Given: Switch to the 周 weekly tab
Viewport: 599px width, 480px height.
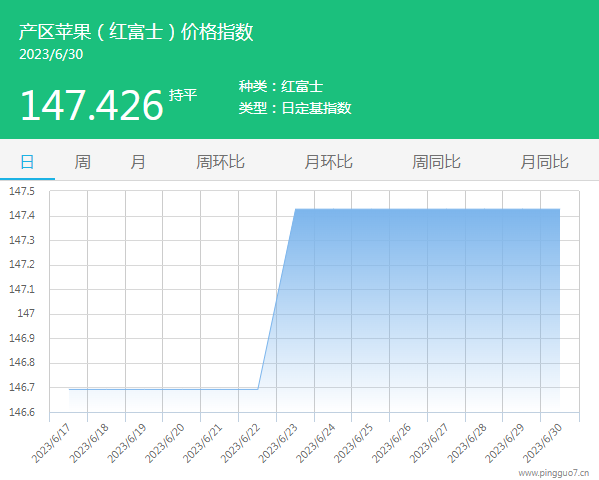Looking at the screenshot, I should 83,162.
